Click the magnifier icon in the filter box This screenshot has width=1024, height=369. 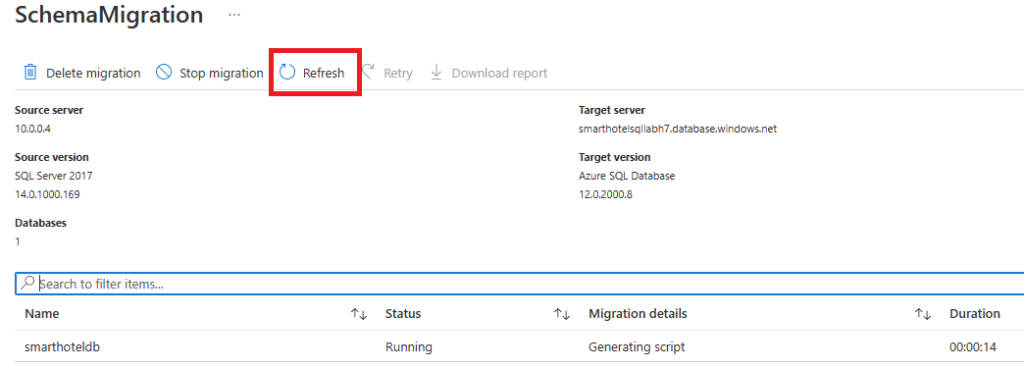coord(27,283)
